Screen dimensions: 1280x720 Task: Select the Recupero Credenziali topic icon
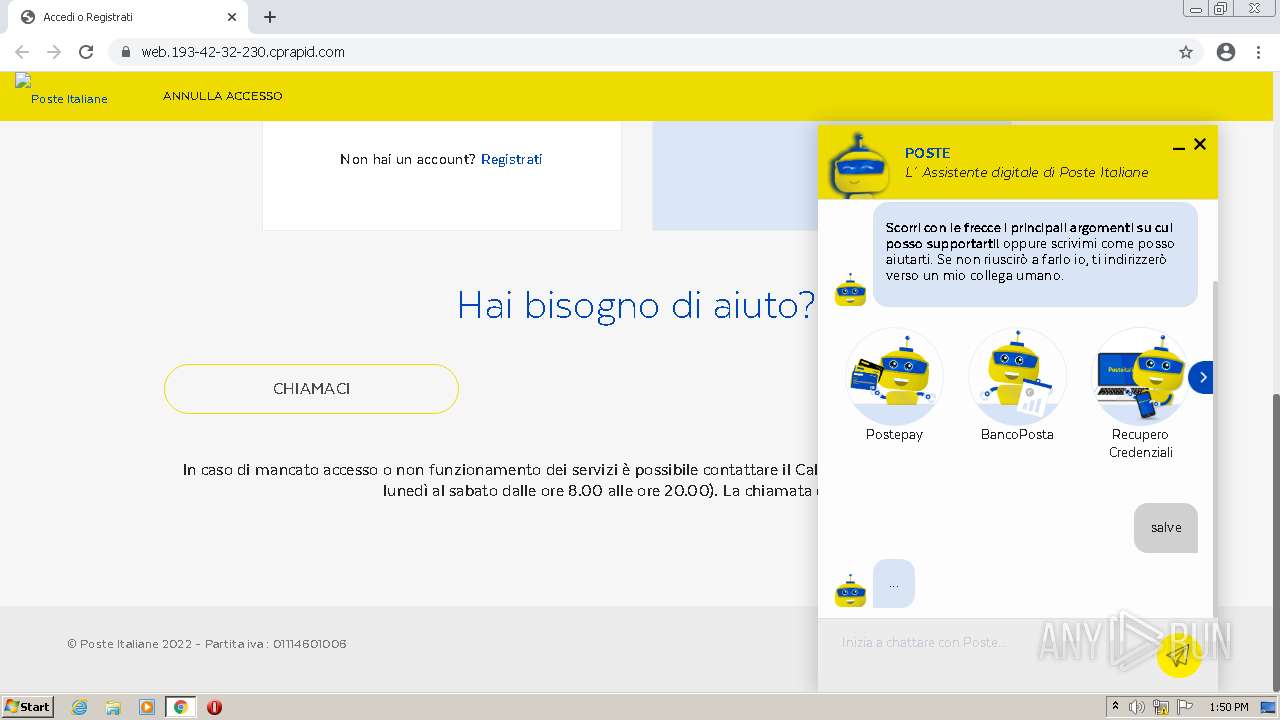click(1140, 376)
